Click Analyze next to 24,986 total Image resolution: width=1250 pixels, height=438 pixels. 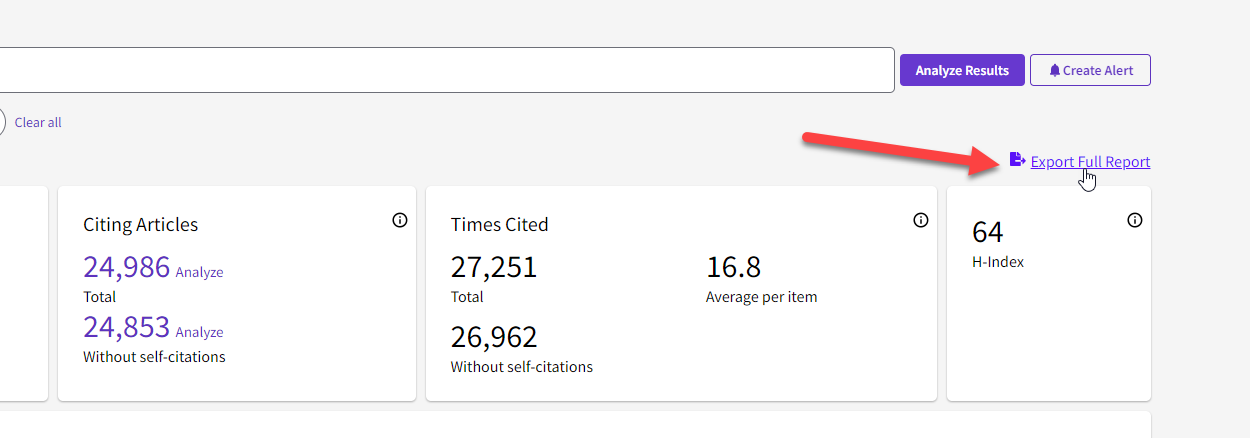pos(199,272)
